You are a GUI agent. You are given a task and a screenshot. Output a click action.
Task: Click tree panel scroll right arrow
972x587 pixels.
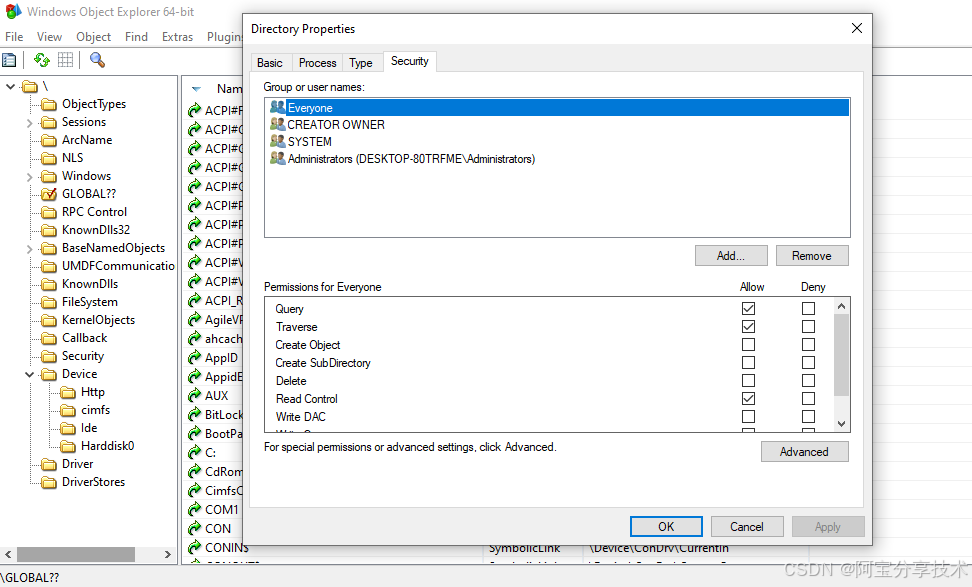click(167, 554)
